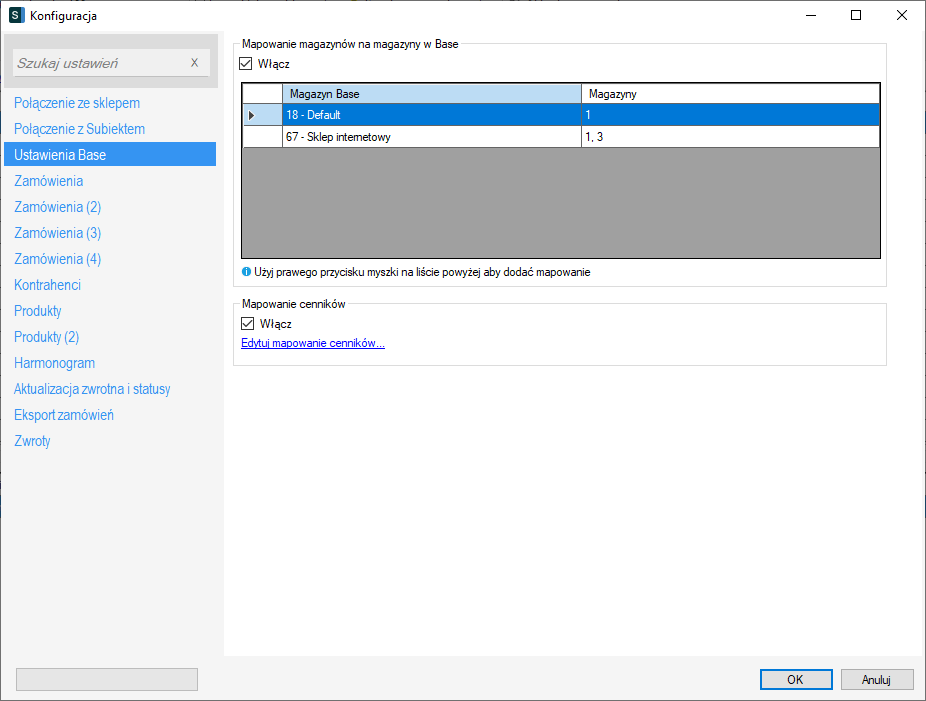Click the Edytuj mapowanie cenników link

tap(312, 343)
